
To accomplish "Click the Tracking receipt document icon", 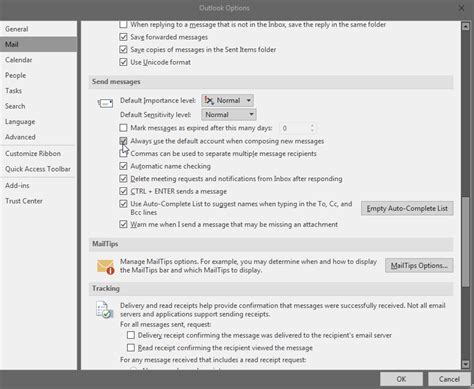I will 104,310.
